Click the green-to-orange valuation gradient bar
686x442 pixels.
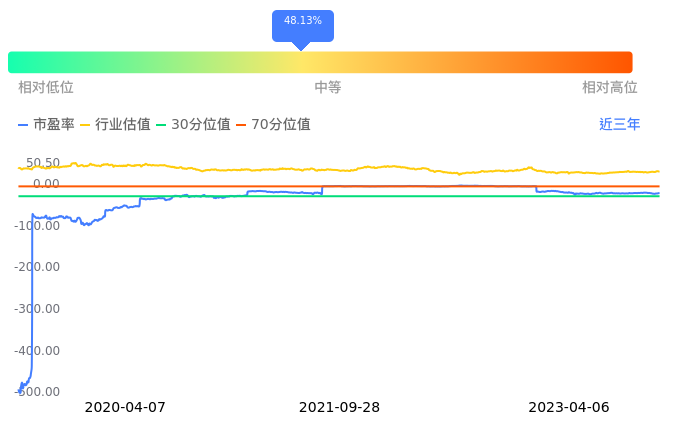(x=320, y=62)
